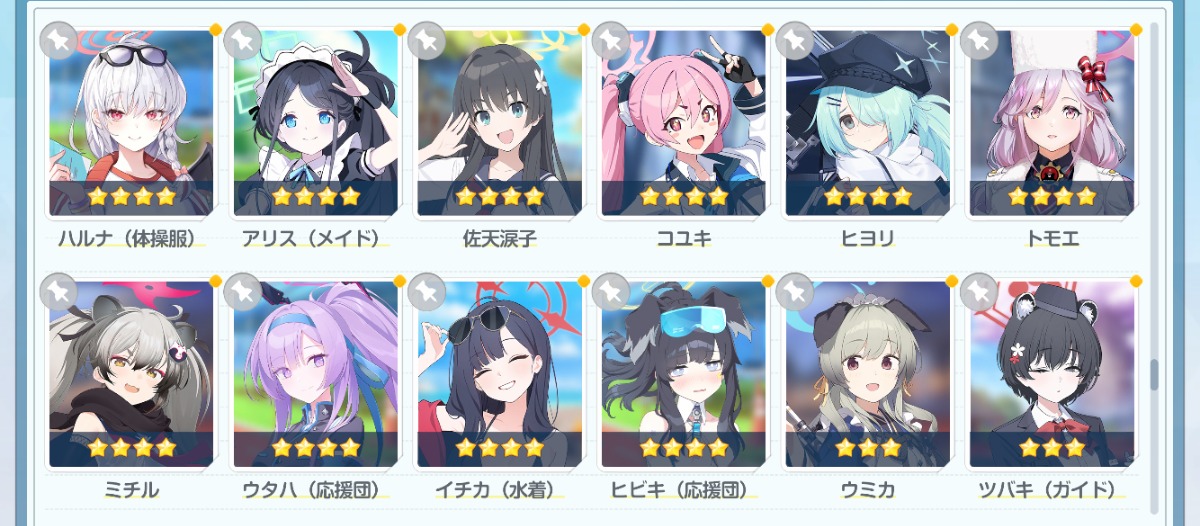Viewport: 1200px width, 526px height.
Task: Click the pin icon on ヒビキ（応援団）card
Action: coord(610,291)
